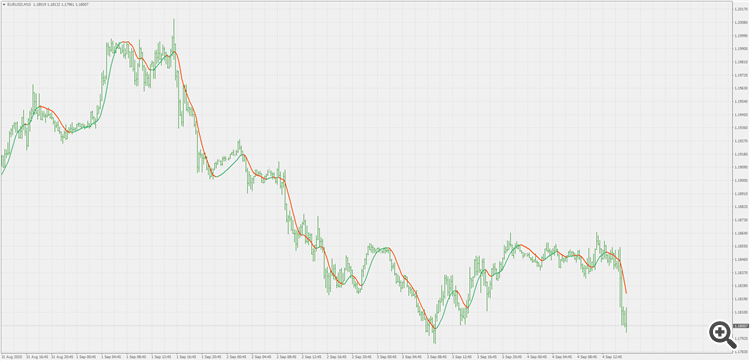Click the 31 Aug 20:45 time label

pyautogui.click(x=62, y=357)
